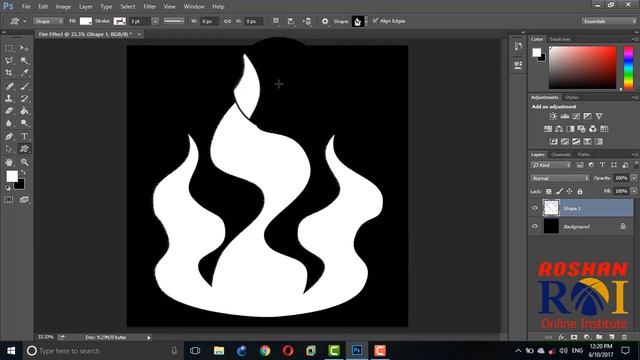Click the shape width input field
This screenshot has width=640, height=360.
[x=209, y=21]
